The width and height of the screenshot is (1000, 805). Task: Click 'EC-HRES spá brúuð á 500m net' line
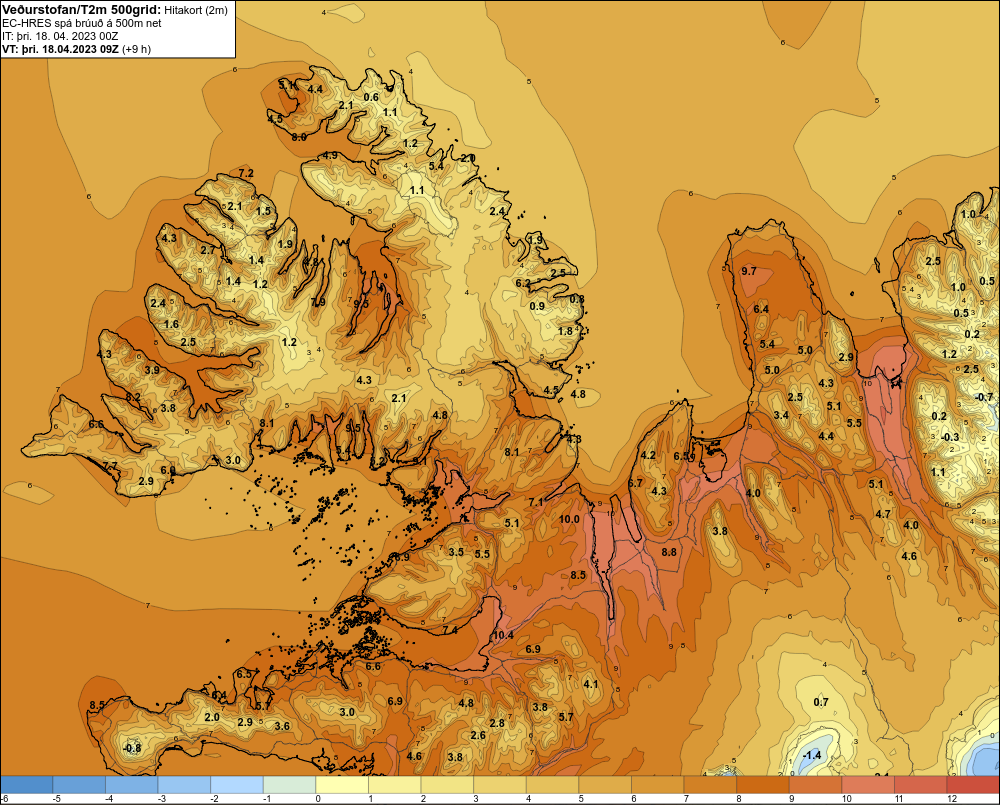[82, 23]
